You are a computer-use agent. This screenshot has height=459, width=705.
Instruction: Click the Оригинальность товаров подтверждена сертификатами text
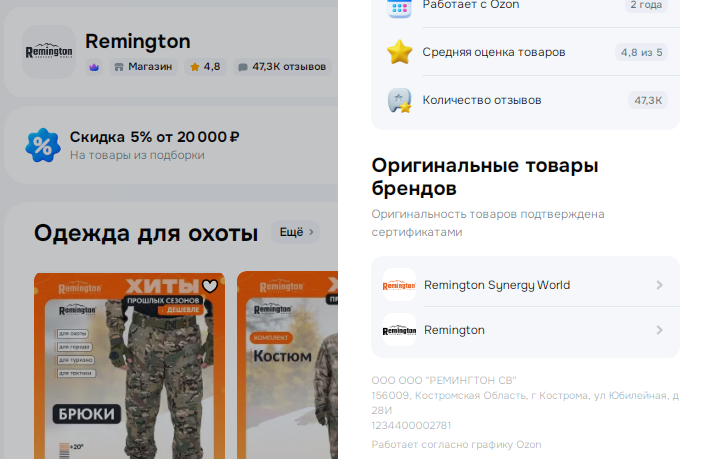[488, 223]
